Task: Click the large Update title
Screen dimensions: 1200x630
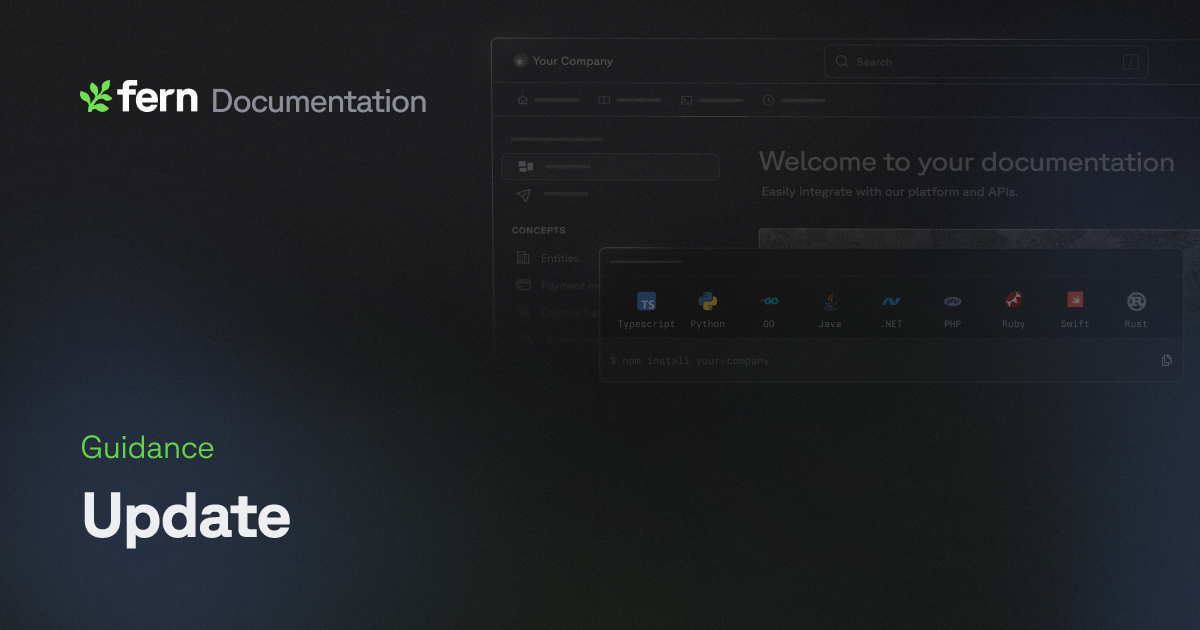Action: point(186,517)
